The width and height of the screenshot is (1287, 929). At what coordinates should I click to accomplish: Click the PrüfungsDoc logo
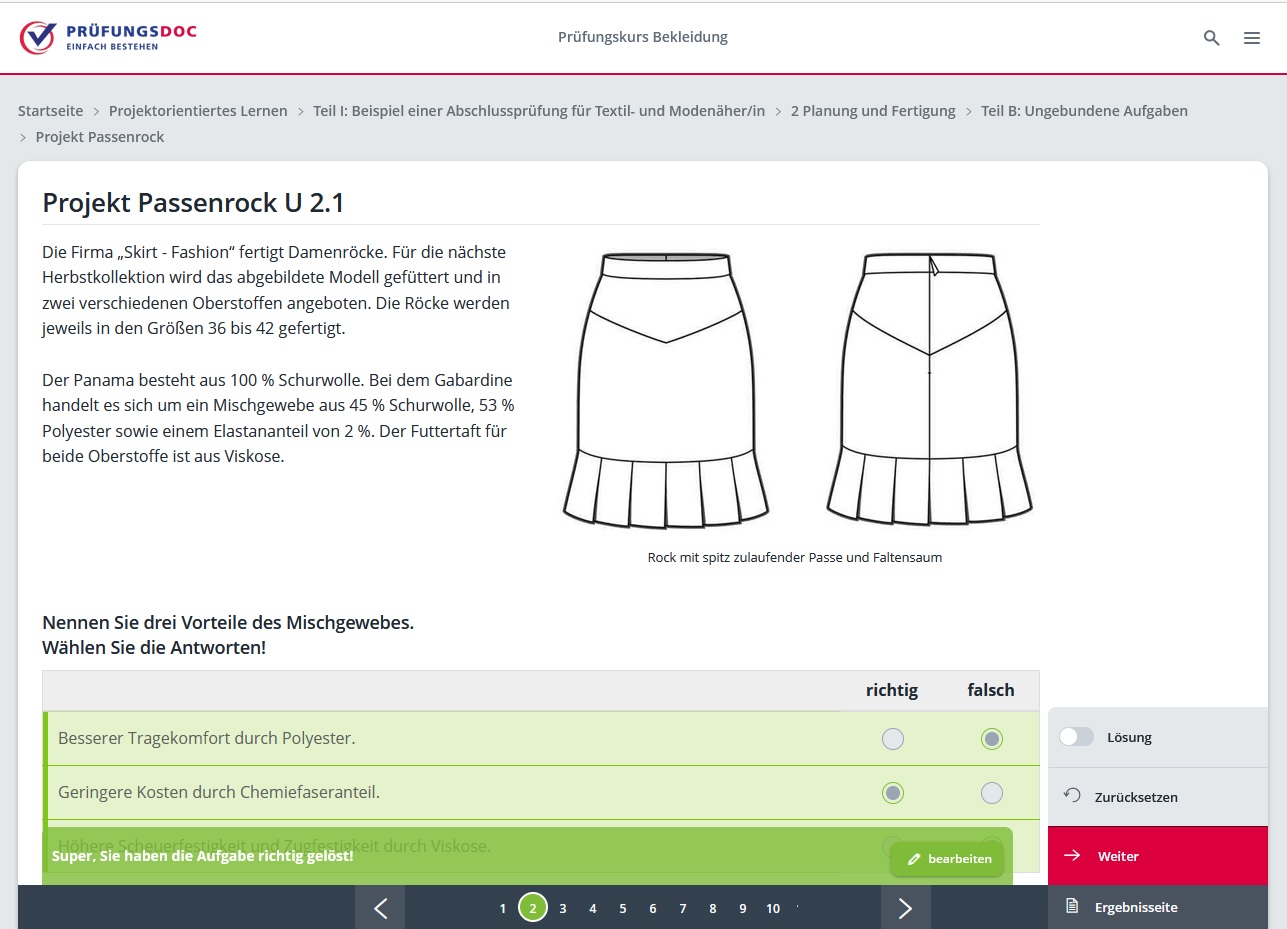click(x=108, y=37)
